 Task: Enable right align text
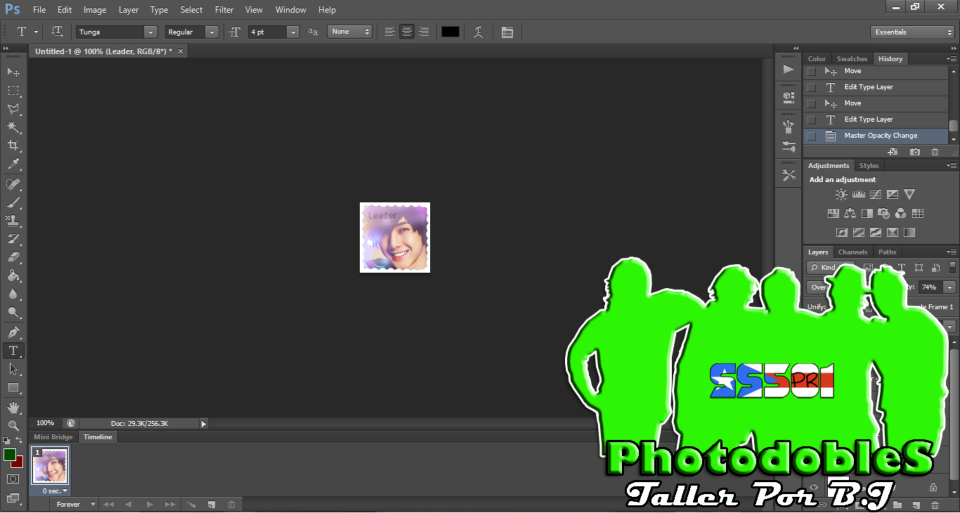(x=423, y=32)
